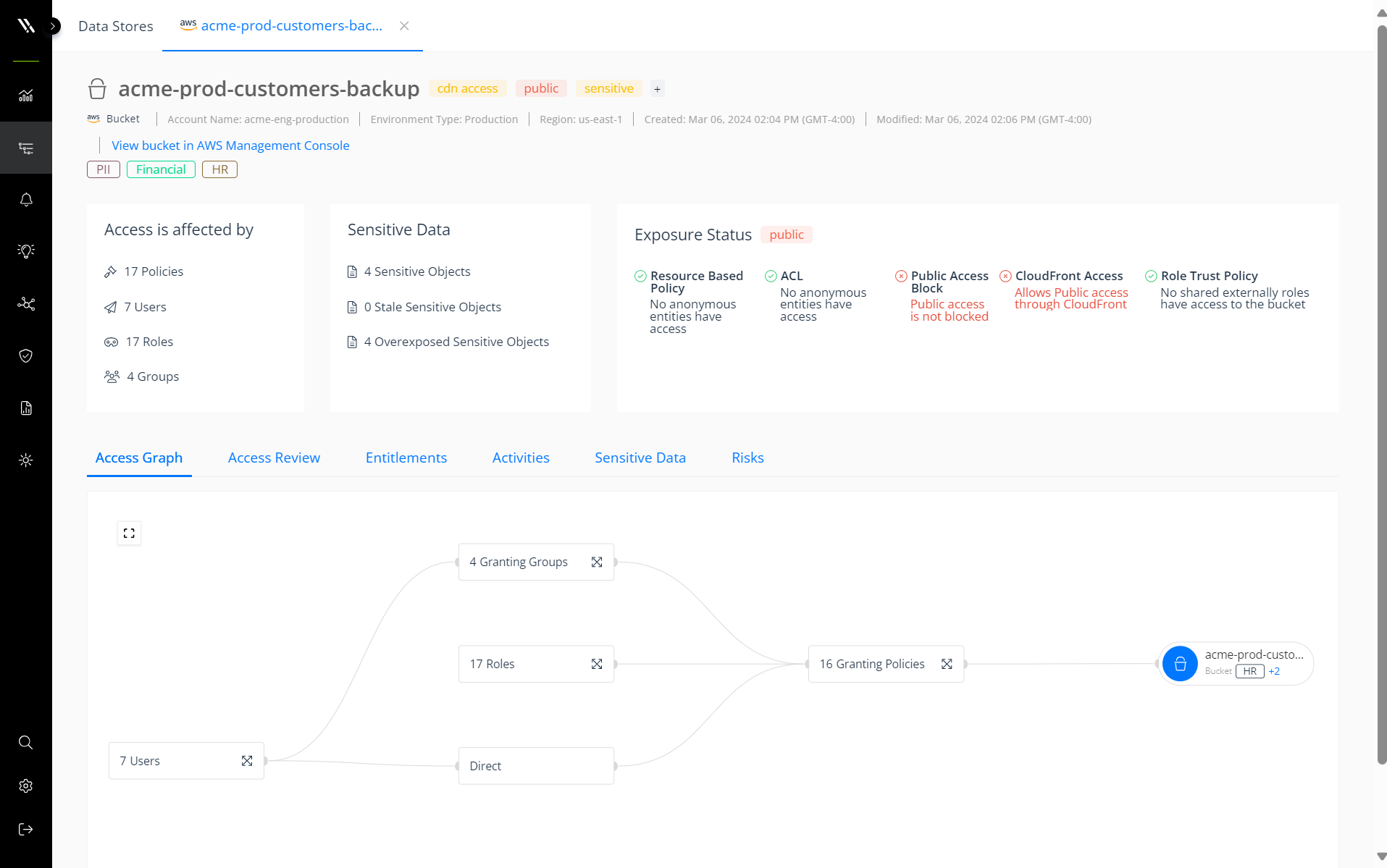
Task: Switch to the Data Stores tab
Action: [x=116, y=26]
